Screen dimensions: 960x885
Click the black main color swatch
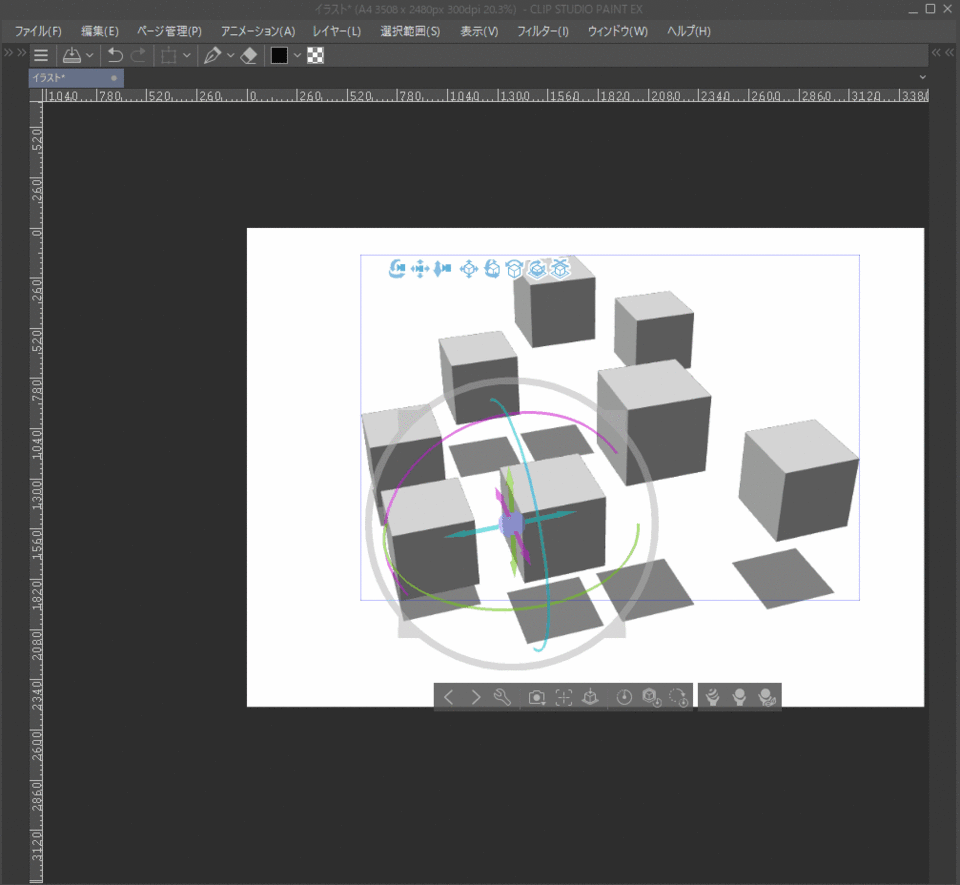[x=279, y=56]
